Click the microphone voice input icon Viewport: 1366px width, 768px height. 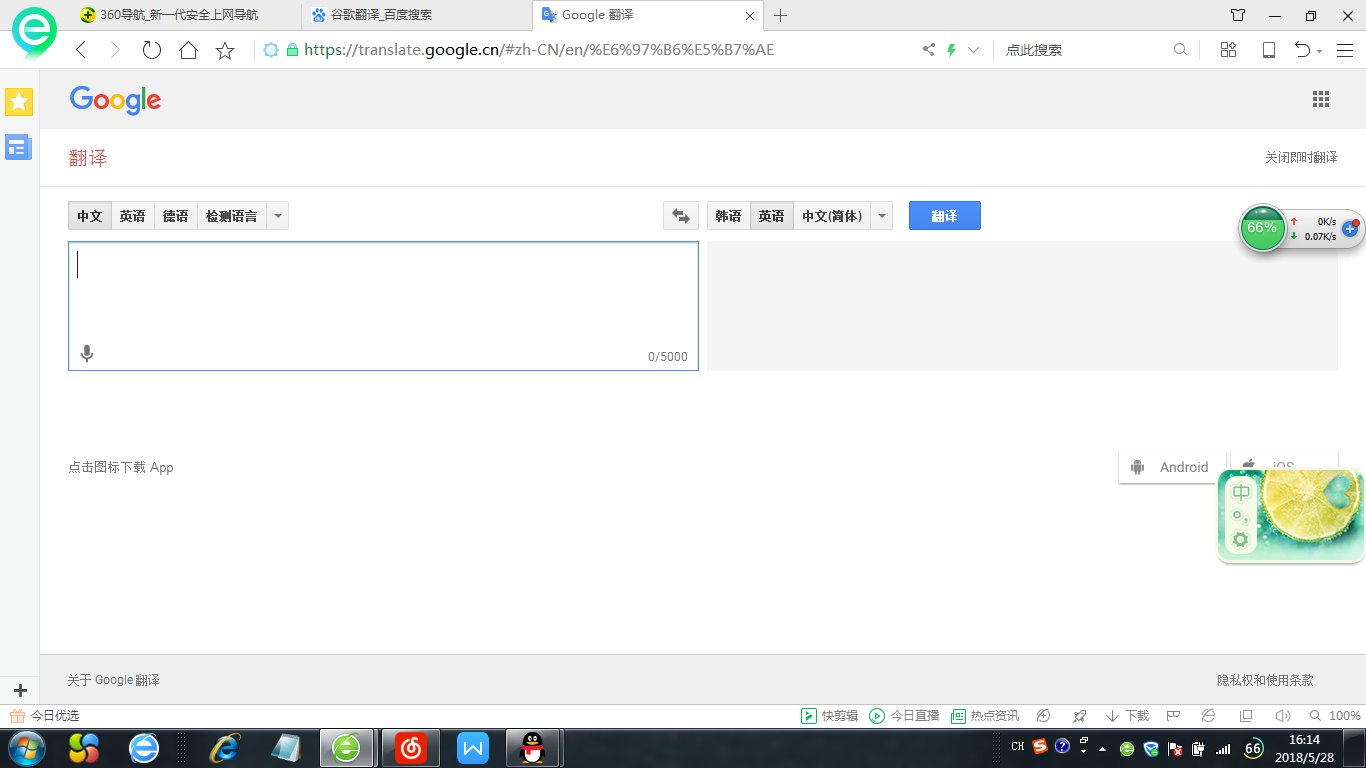87,353
